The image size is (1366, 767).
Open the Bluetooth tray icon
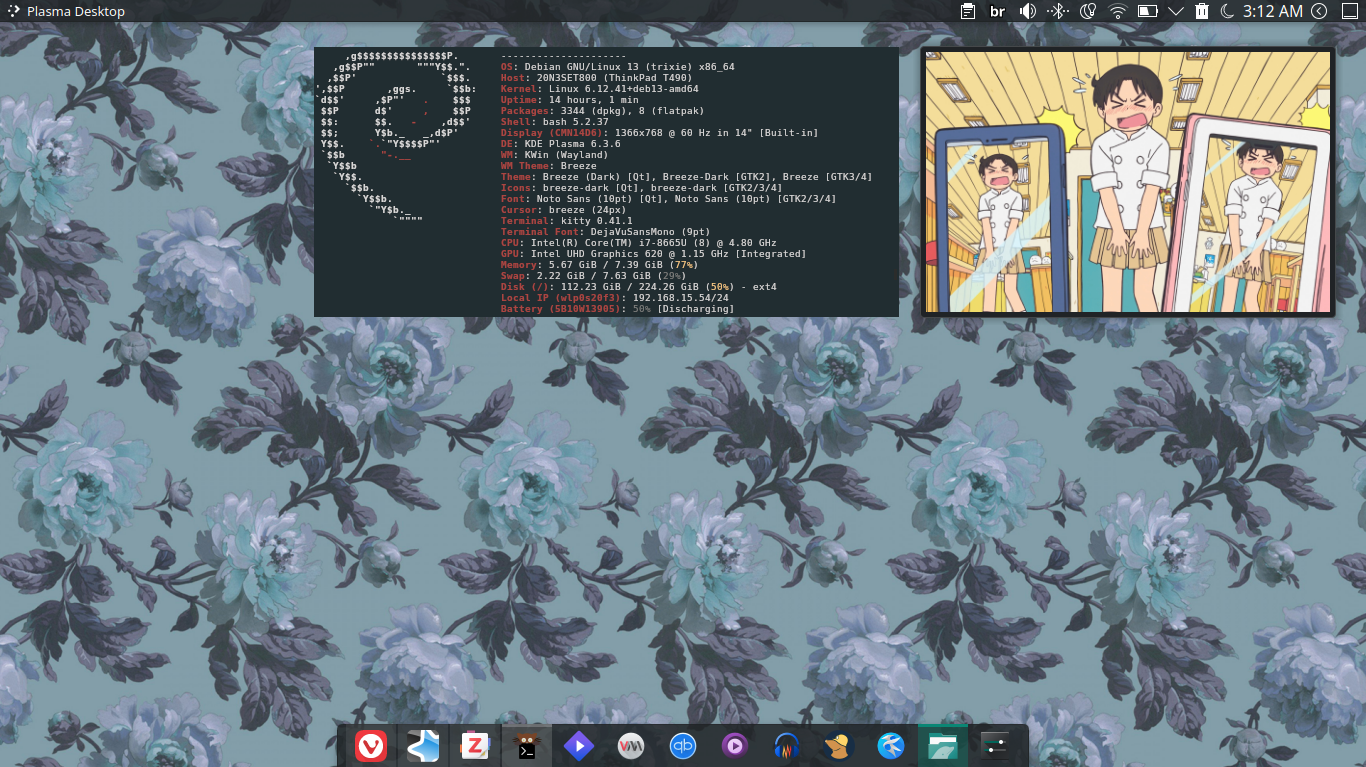tap(1057, 11)
